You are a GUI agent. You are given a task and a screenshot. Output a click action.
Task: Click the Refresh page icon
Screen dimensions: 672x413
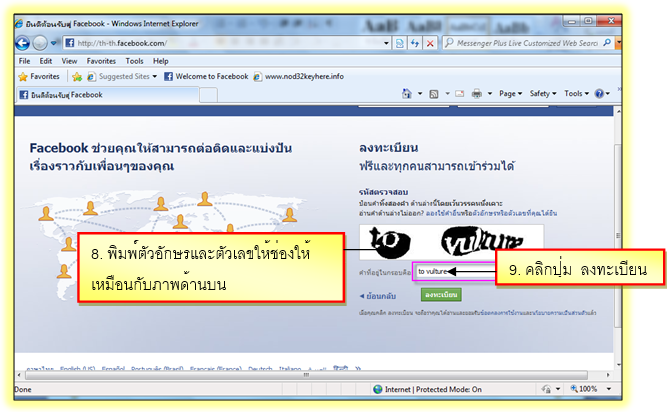pos(414,43)
